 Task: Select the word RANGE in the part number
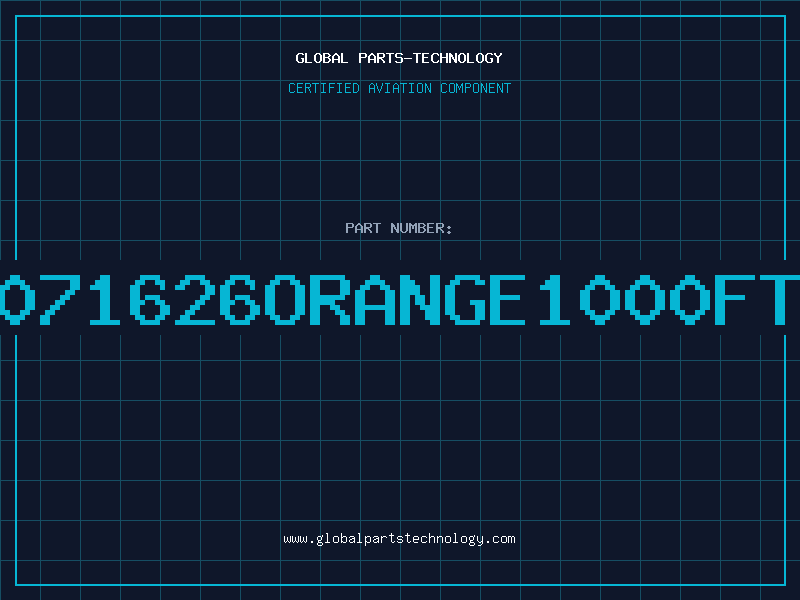pyautogui.click(x=417, y=299)
